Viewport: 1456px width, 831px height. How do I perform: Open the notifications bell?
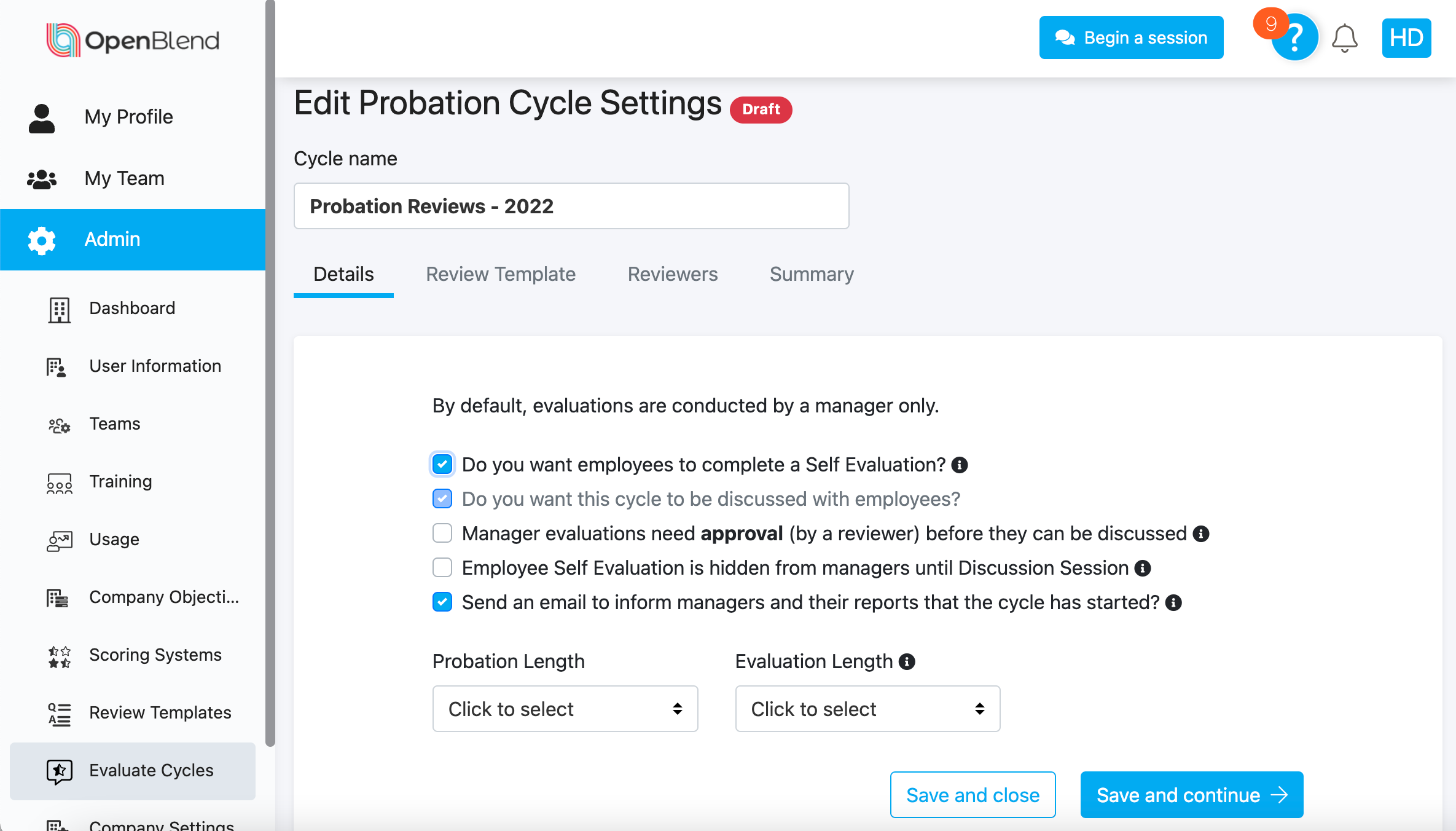(x=1344, y=38)
